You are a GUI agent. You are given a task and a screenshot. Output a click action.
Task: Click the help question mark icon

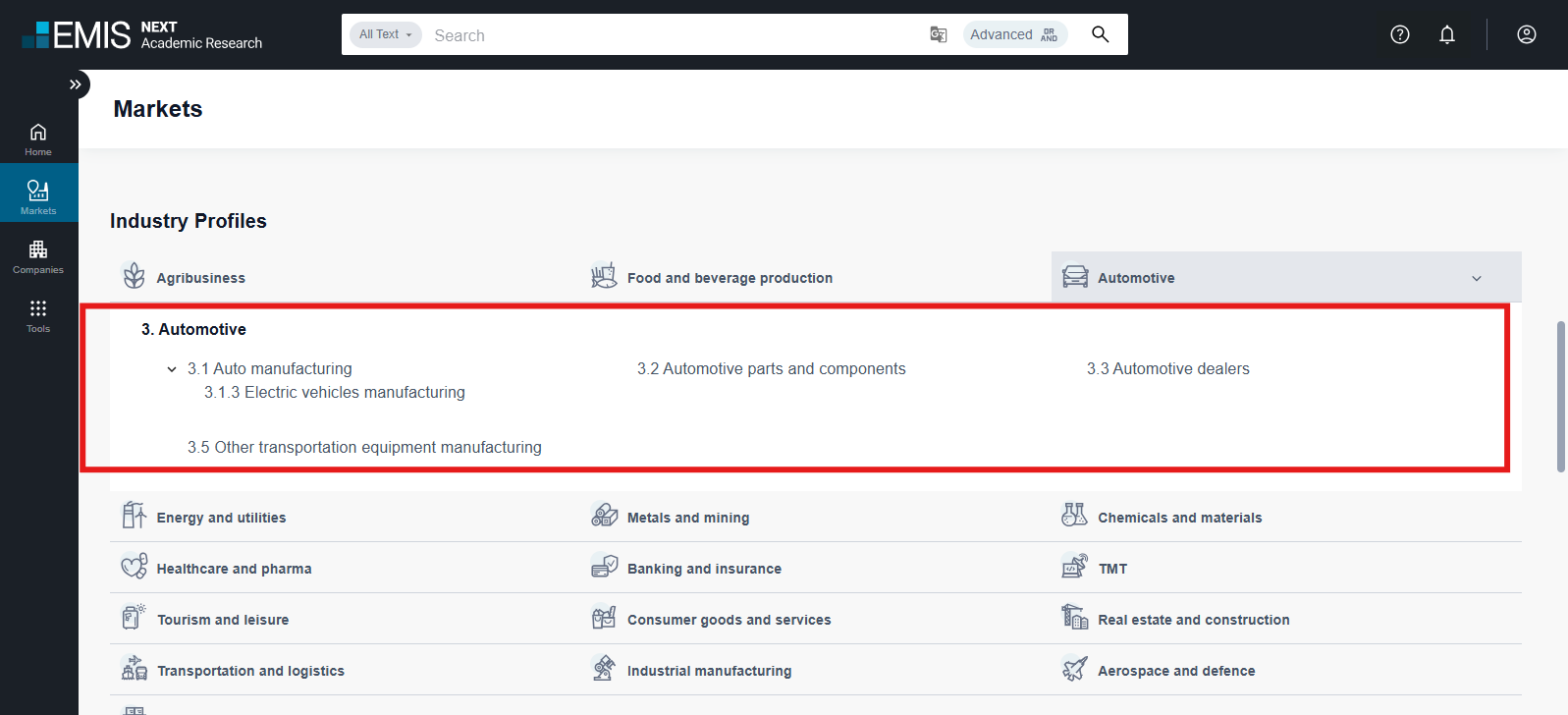(1400, 34)
